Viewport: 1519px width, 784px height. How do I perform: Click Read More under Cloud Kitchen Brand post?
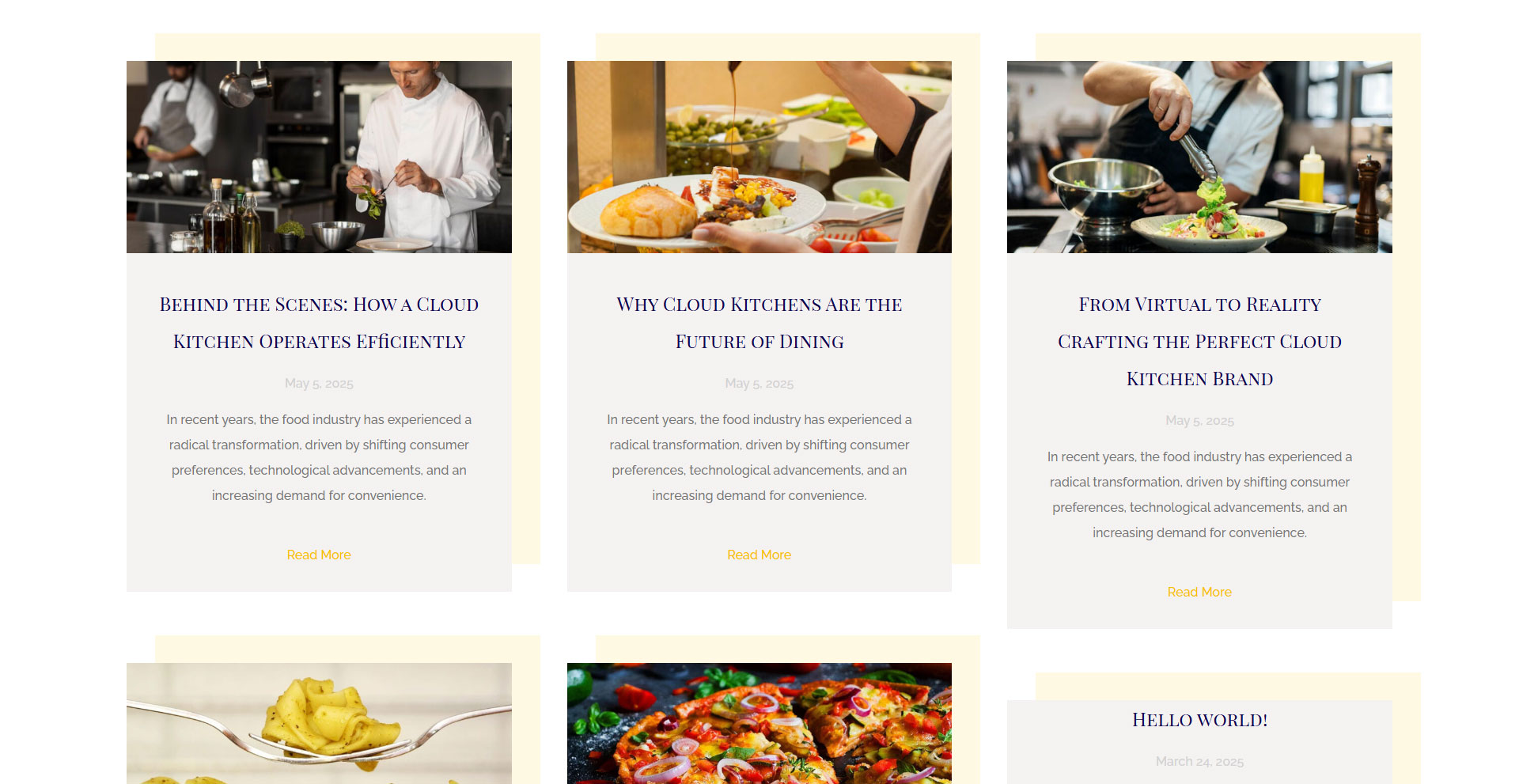coord(1199,592)
